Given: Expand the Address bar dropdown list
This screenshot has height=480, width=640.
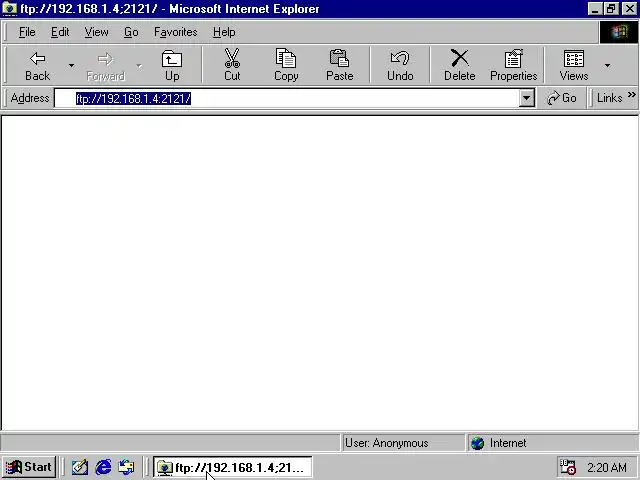Looking at the screenshot, I should 527,98.
